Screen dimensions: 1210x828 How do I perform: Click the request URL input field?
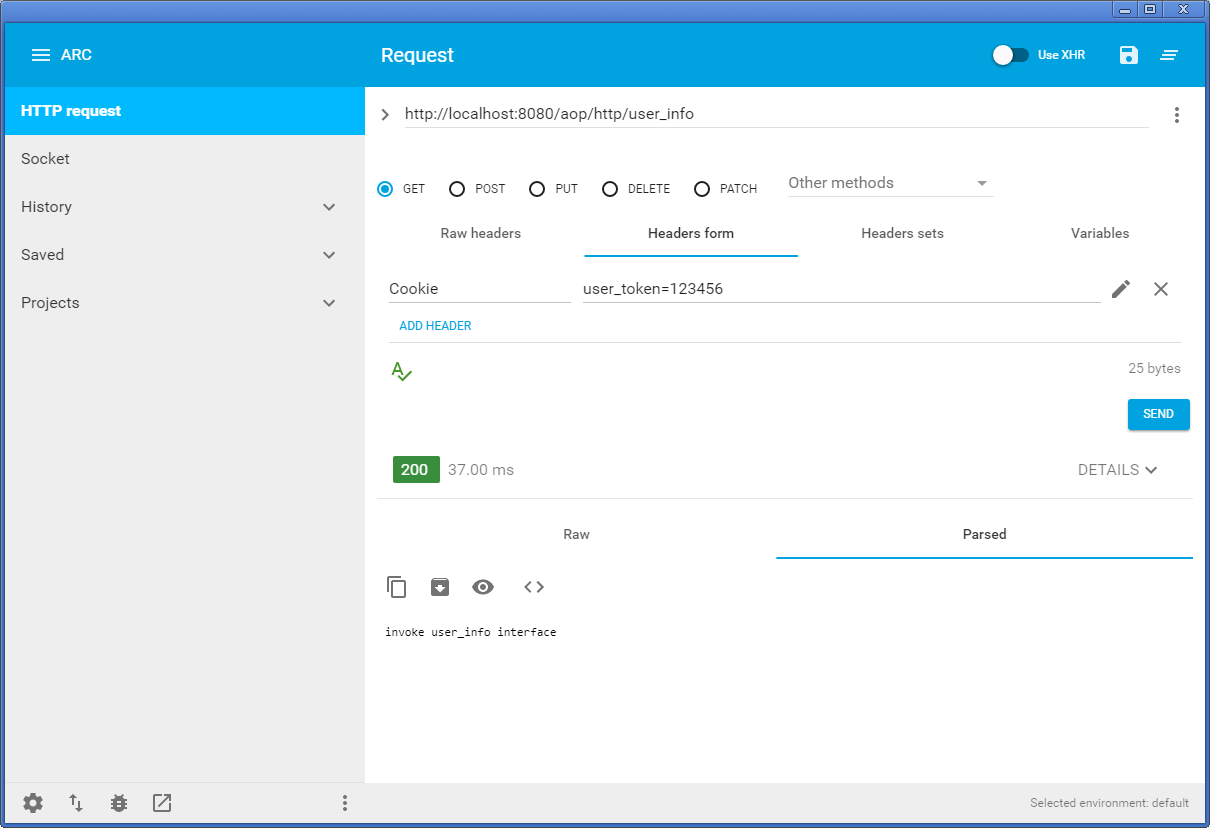point(776,114)
